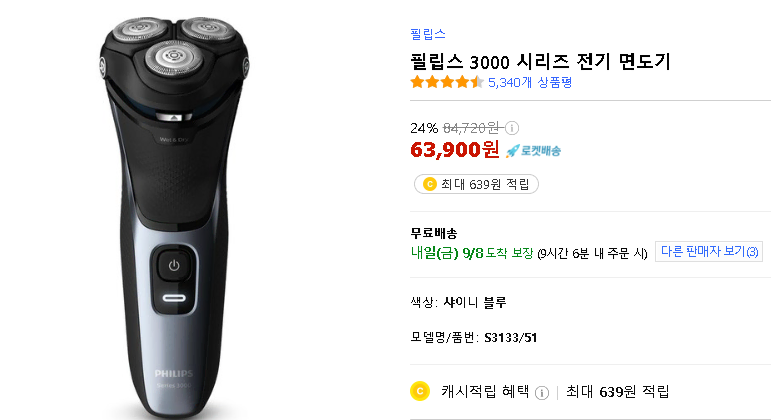The width and height of the screenshot is (771, 420).
Task: Click the info icon next to the original price
Action: pyautogui.click(x=512, y=128)
